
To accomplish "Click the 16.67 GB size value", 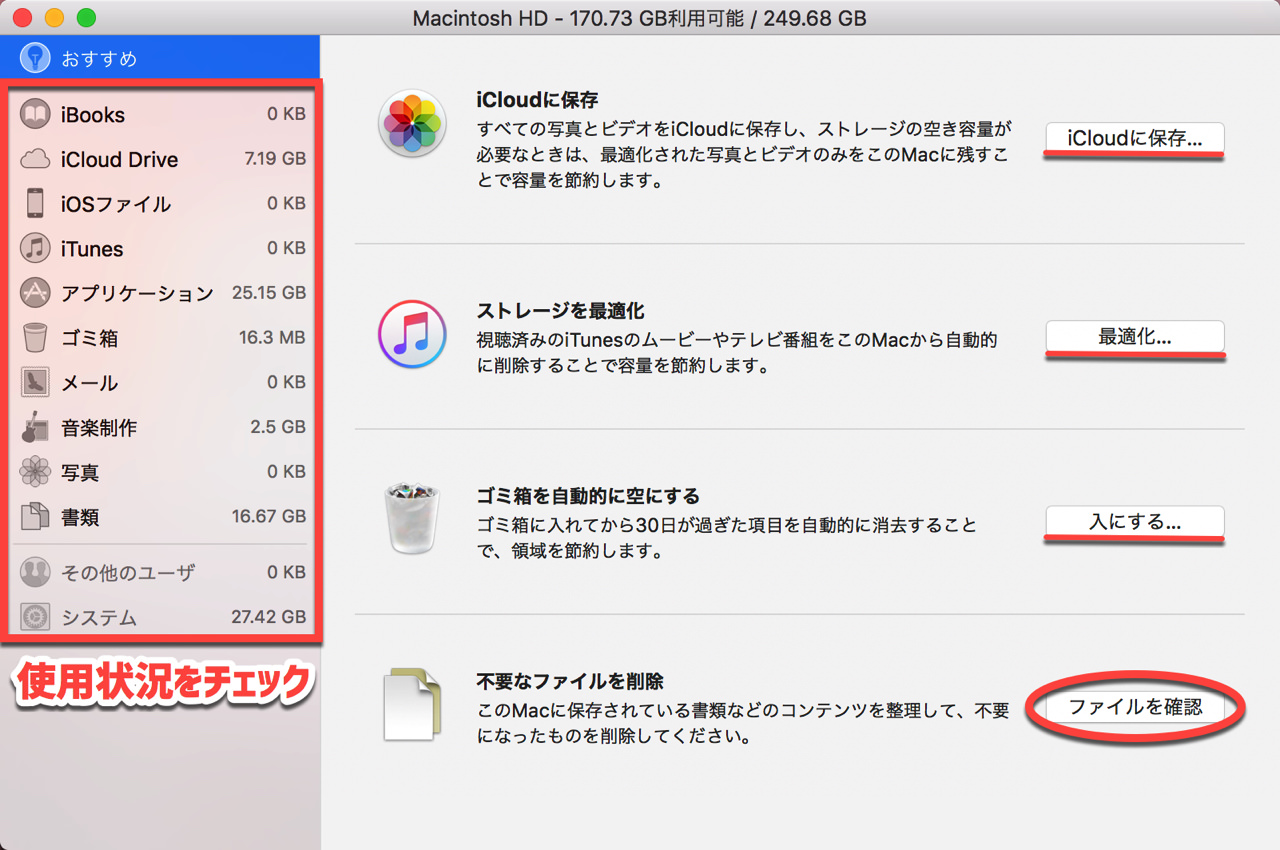I will coord(269,517).
